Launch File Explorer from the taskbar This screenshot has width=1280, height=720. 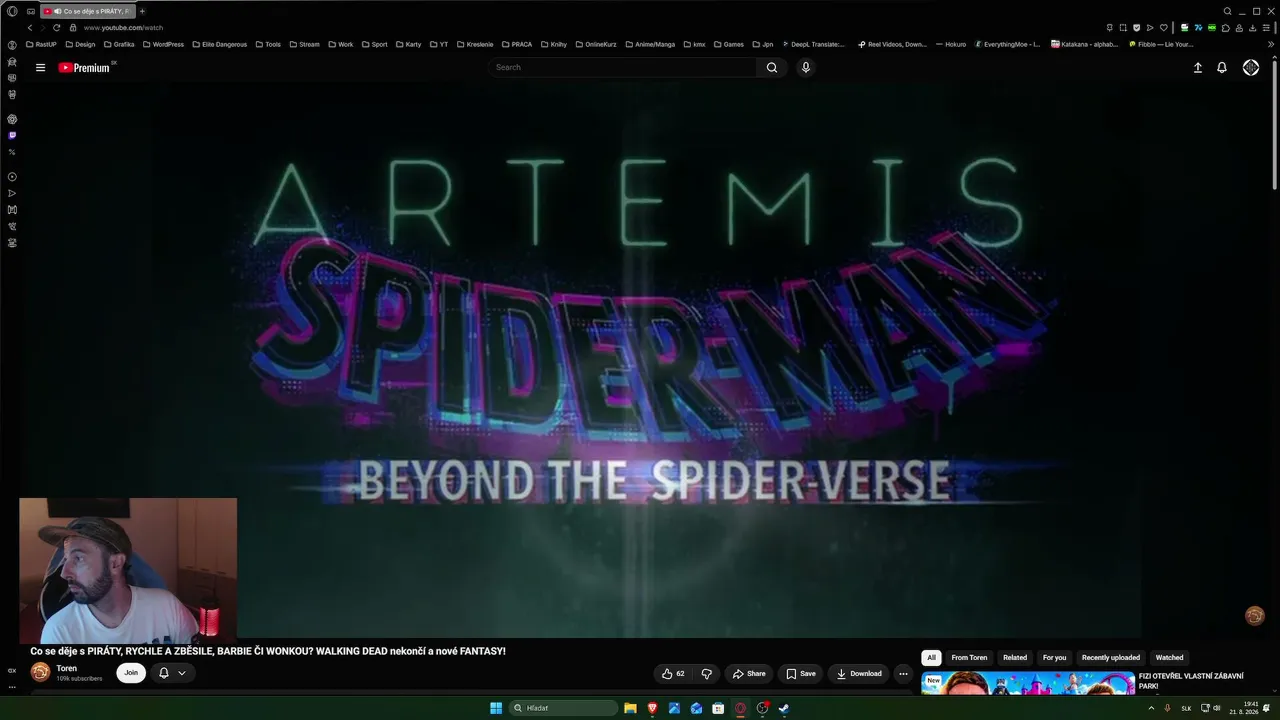coord(630,708)
